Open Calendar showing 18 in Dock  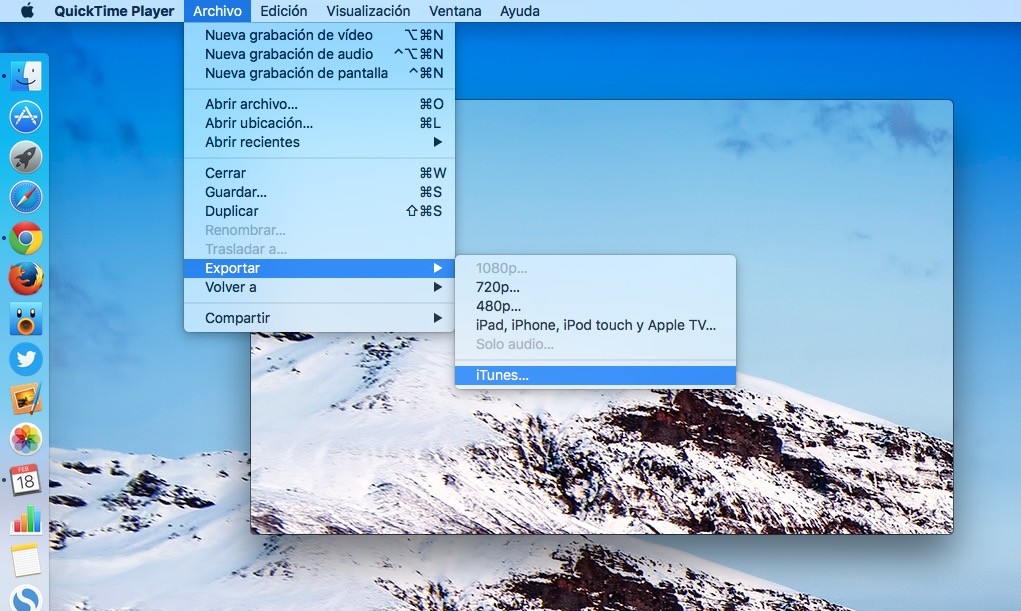[26, 480]
